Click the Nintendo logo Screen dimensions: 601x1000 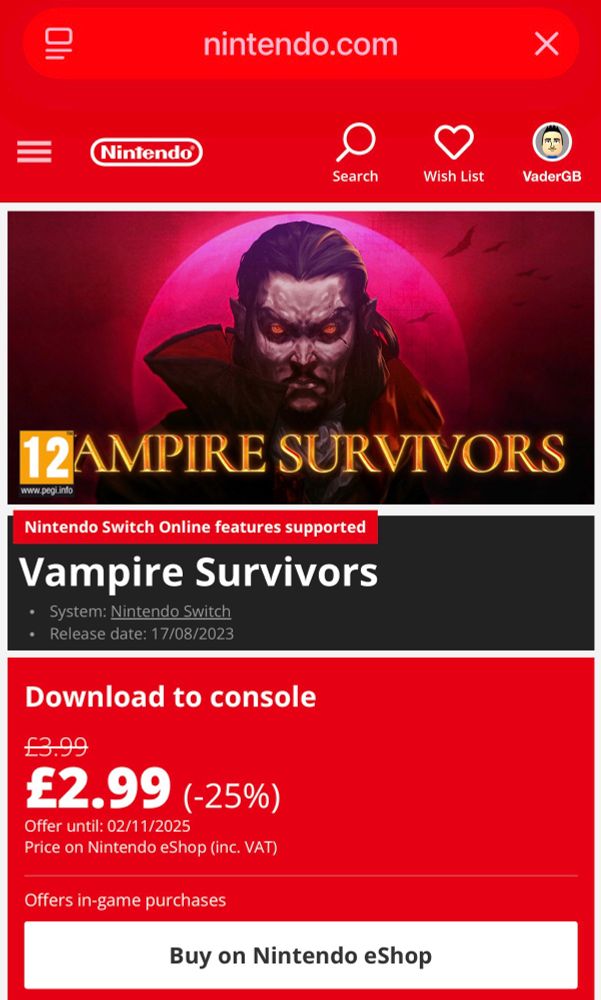(x=147, y=152)
